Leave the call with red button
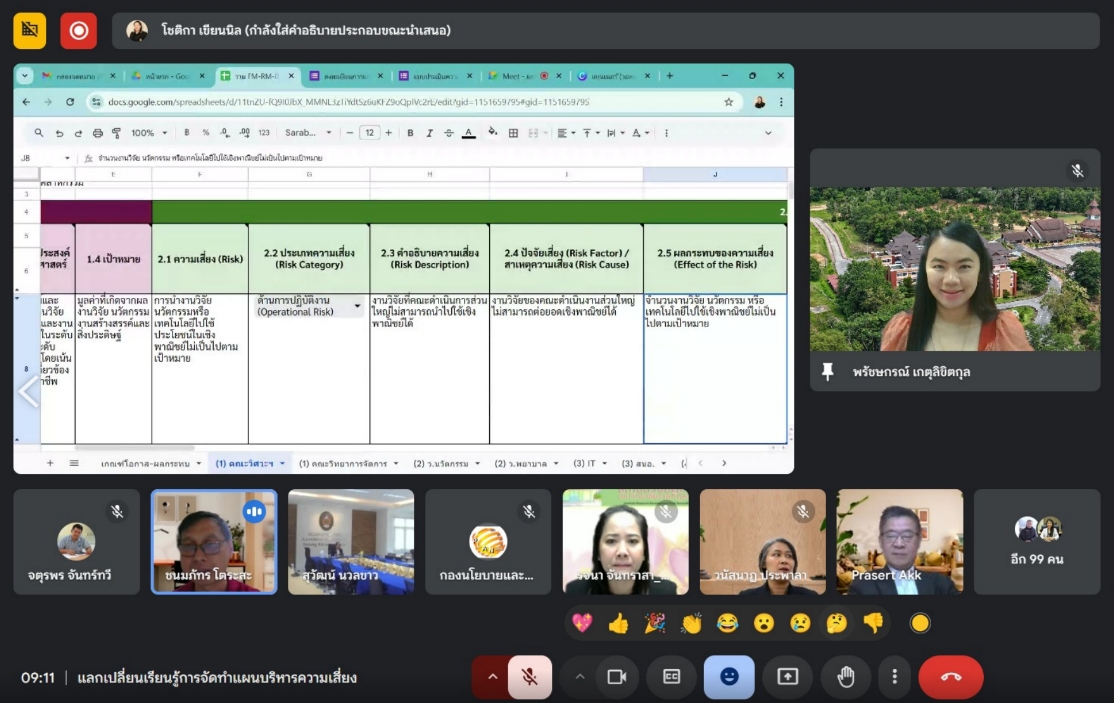Screen dimensions: 1114x703 coord(950,677)
